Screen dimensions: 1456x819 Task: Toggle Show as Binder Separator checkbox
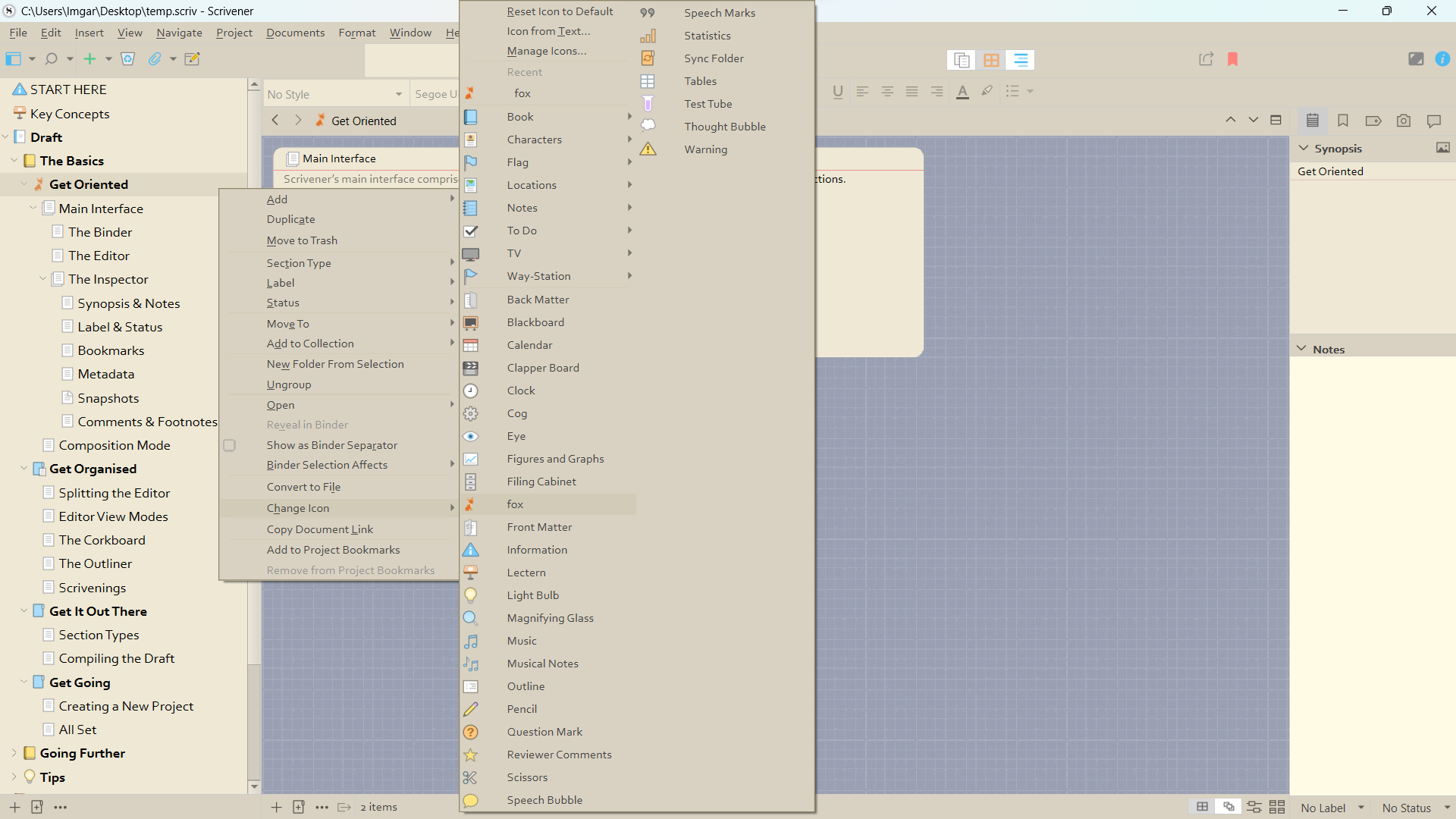(230, 445)
